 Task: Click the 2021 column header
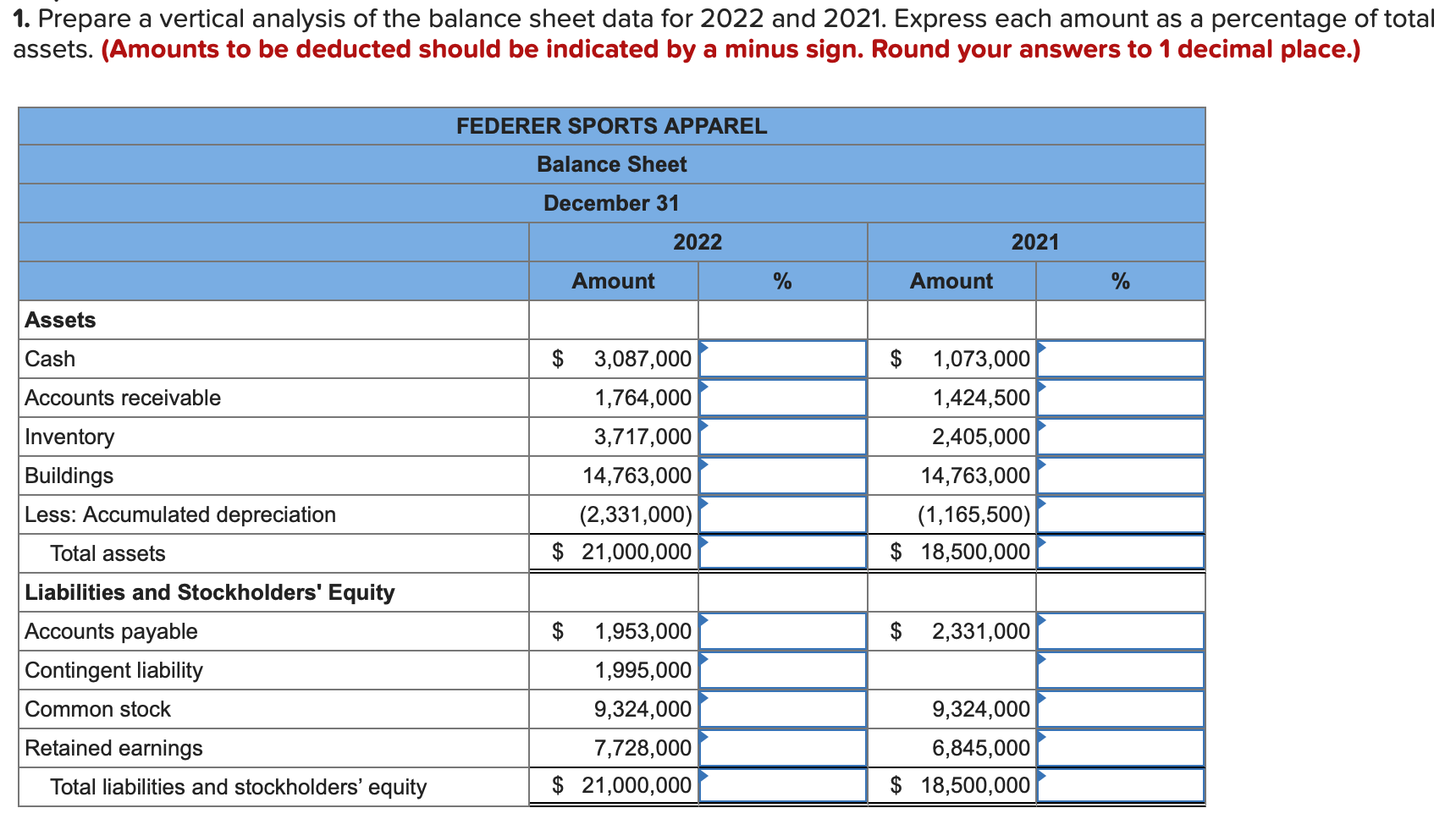coord(1034,242)
